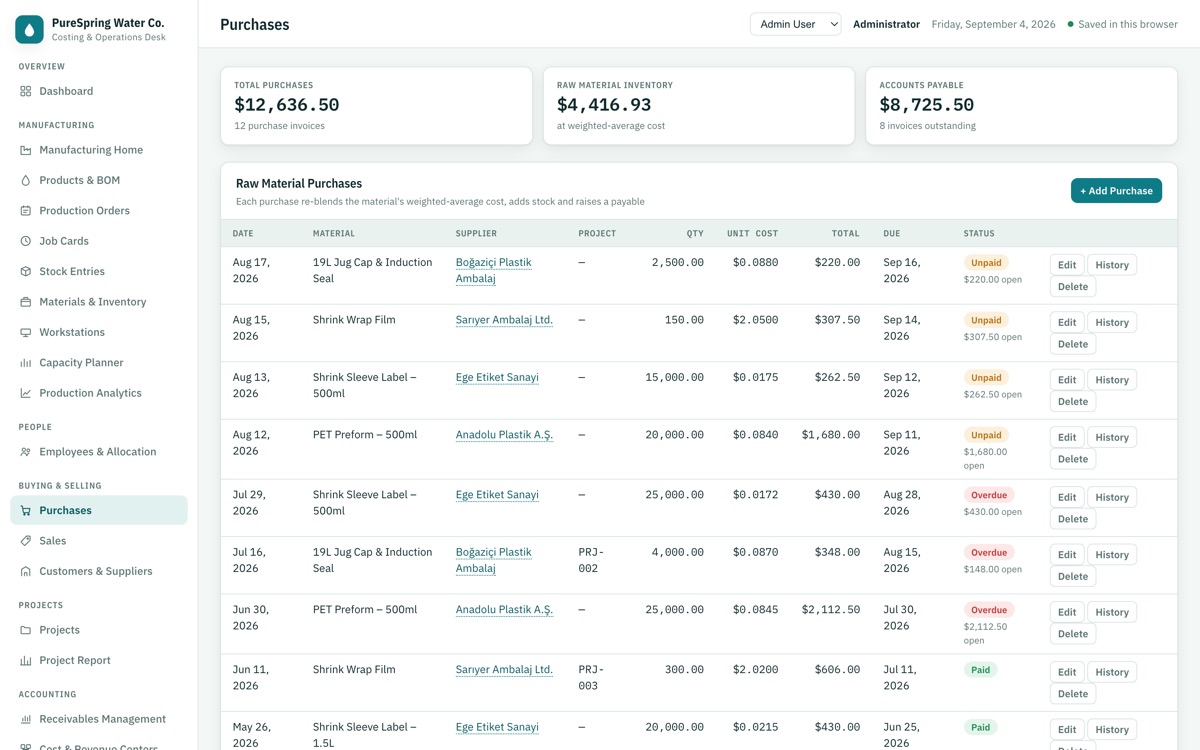Navigate to Sales page

[99, 541]
